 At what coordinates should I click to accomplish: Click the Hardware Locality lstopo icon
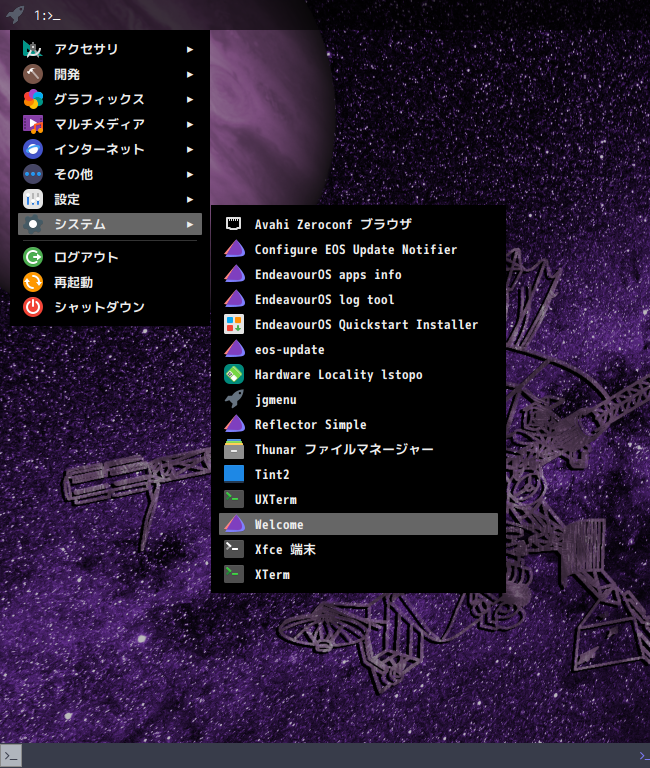pos(234,374)
